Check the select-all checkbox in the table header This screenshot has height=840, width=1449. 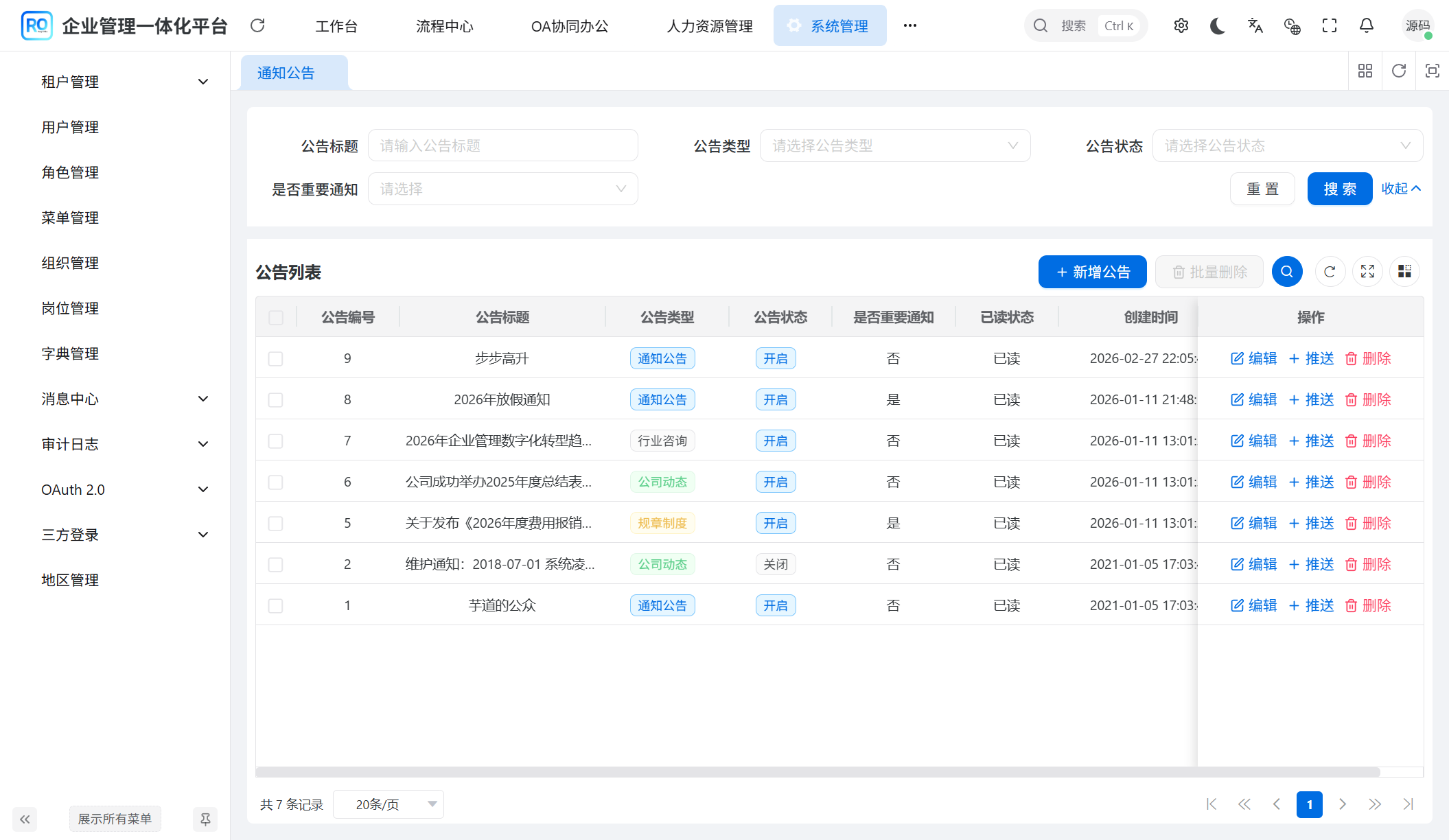click(275, 317)
